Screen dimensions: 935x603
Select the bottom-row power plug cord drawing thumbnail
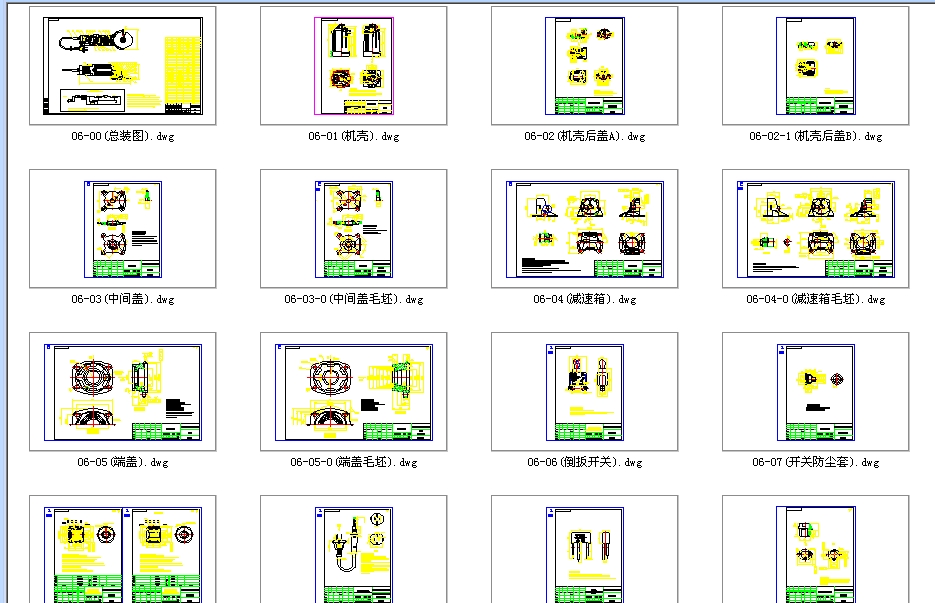click(354, 549)
